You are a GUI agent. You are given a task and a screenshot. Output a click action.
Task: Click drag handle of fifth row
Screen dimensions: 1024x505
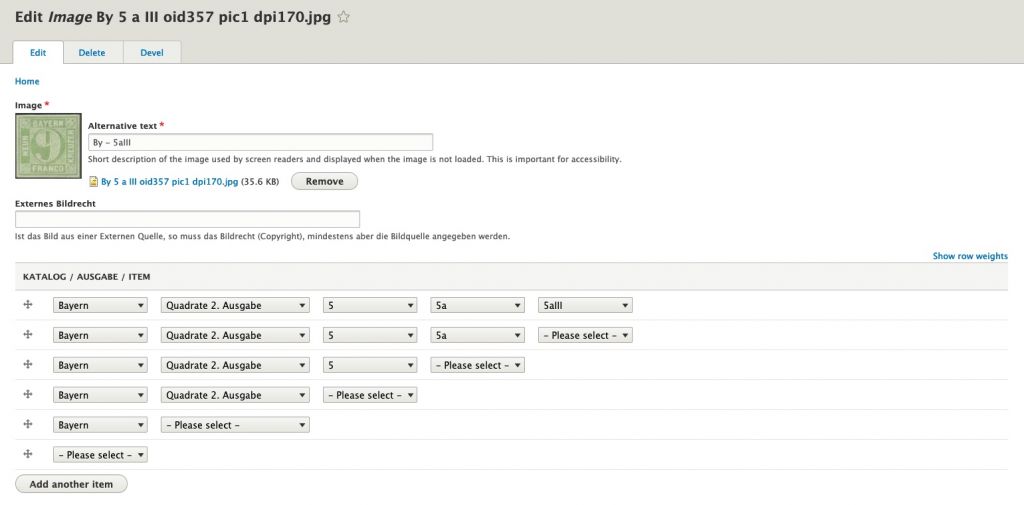tap(28, 425)
